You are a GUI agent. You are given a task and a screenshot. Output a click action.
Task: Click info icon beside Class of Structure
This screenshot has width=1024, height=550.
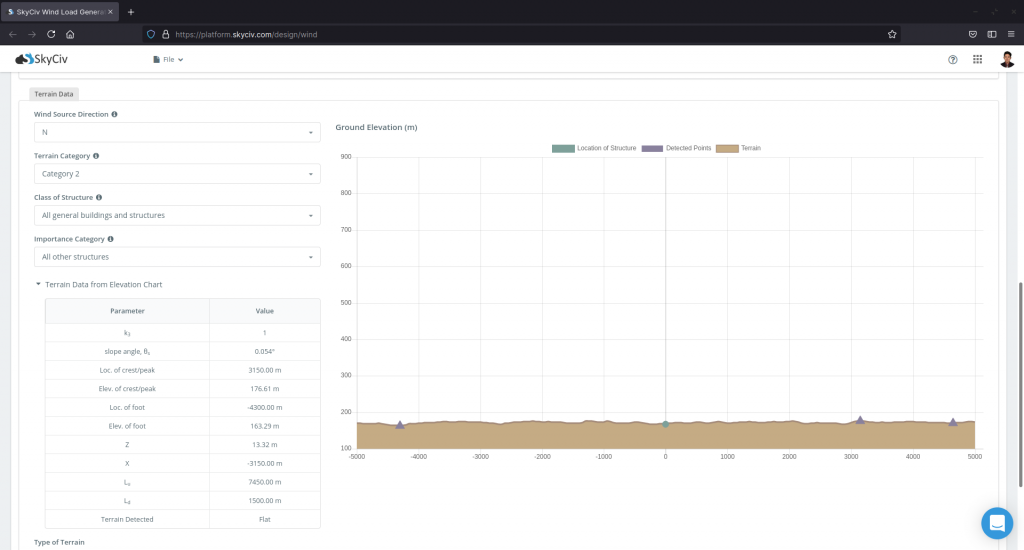pos(99,198)
